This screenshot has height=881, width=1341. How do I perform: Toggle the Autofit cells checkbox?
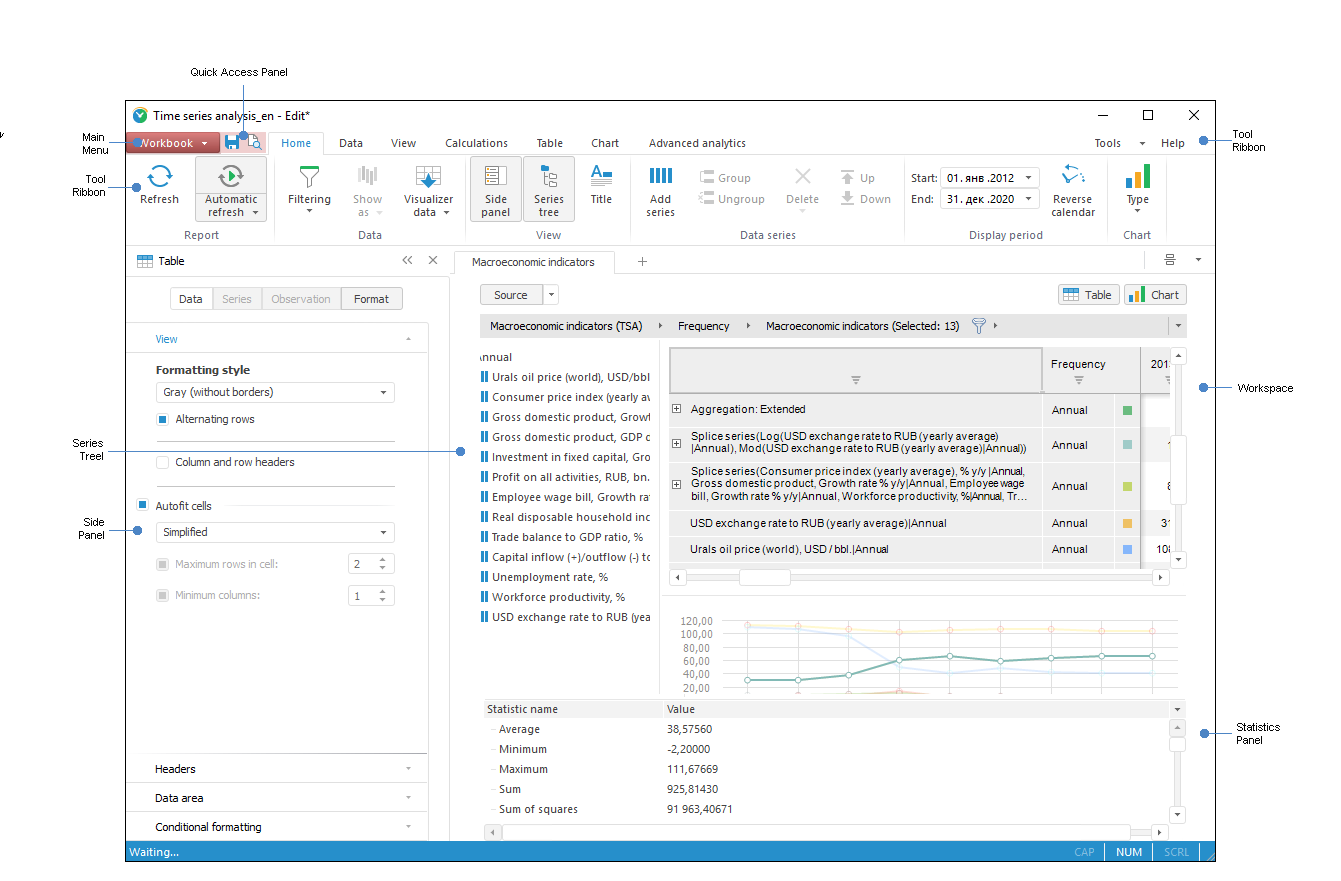[143, 506]
